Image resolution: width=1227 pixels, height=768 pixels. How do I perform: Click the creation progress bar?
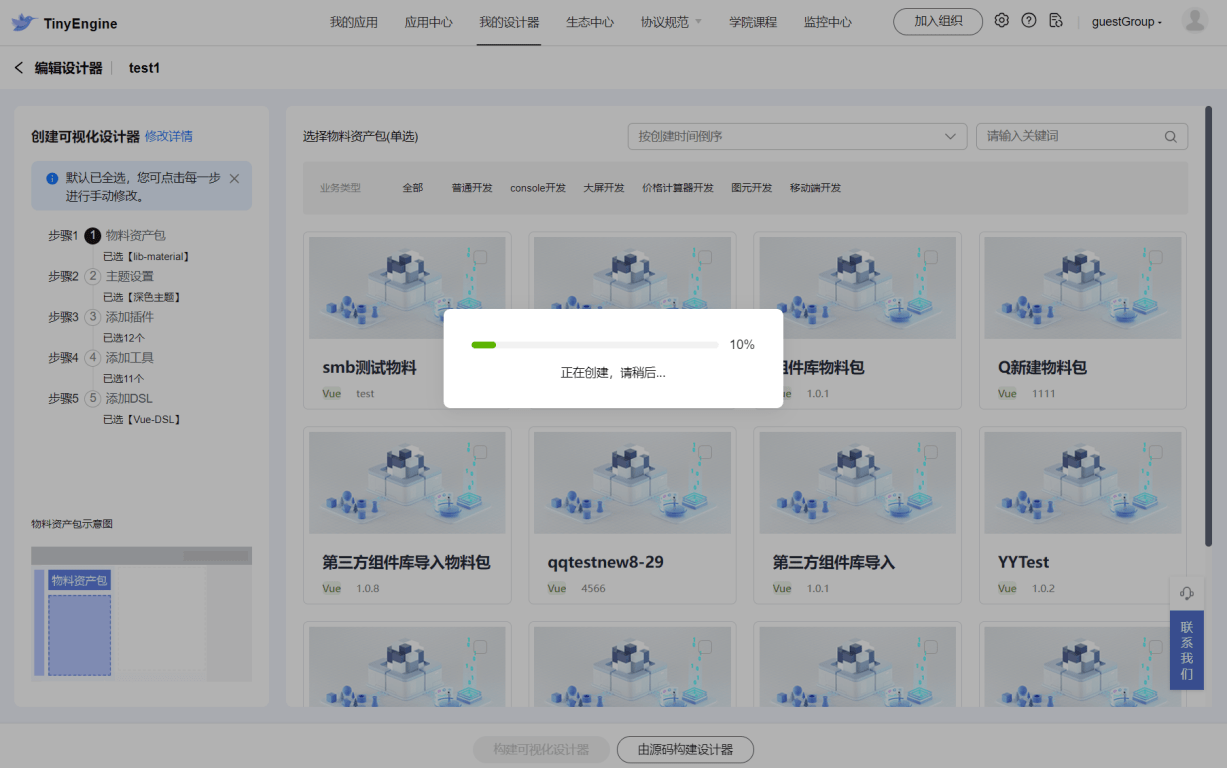594,345
